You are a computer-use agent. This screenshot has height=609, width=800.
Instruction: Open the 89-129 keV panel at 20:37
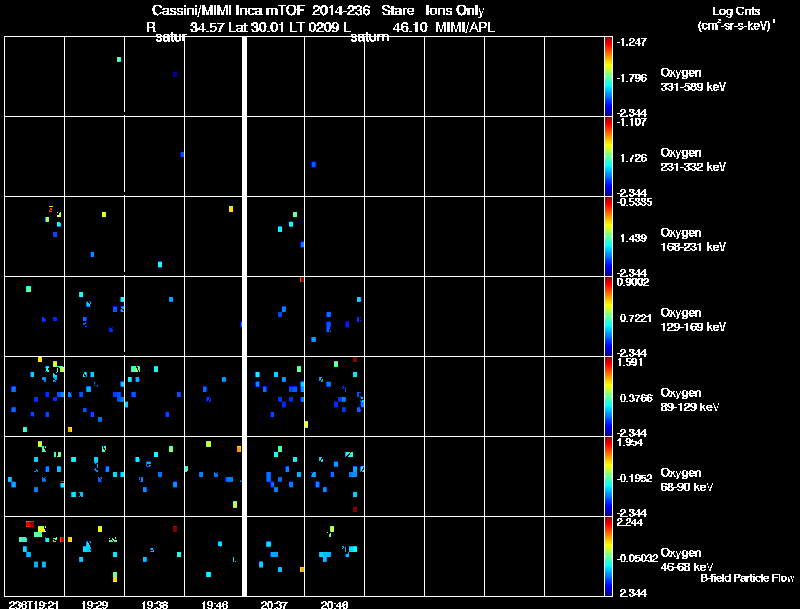[x=276, y=396]
